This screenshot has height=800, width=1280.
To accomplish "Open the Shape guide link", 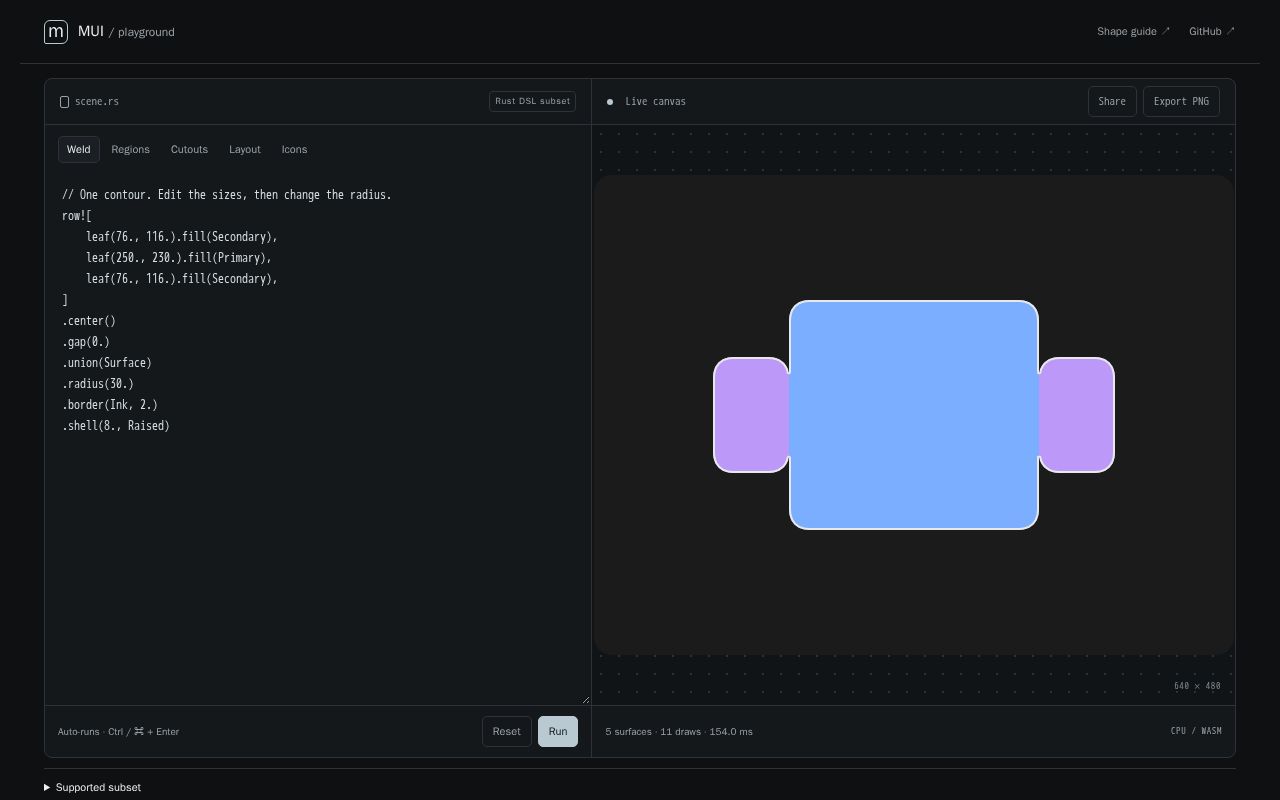I will [x=1134, y=32].
